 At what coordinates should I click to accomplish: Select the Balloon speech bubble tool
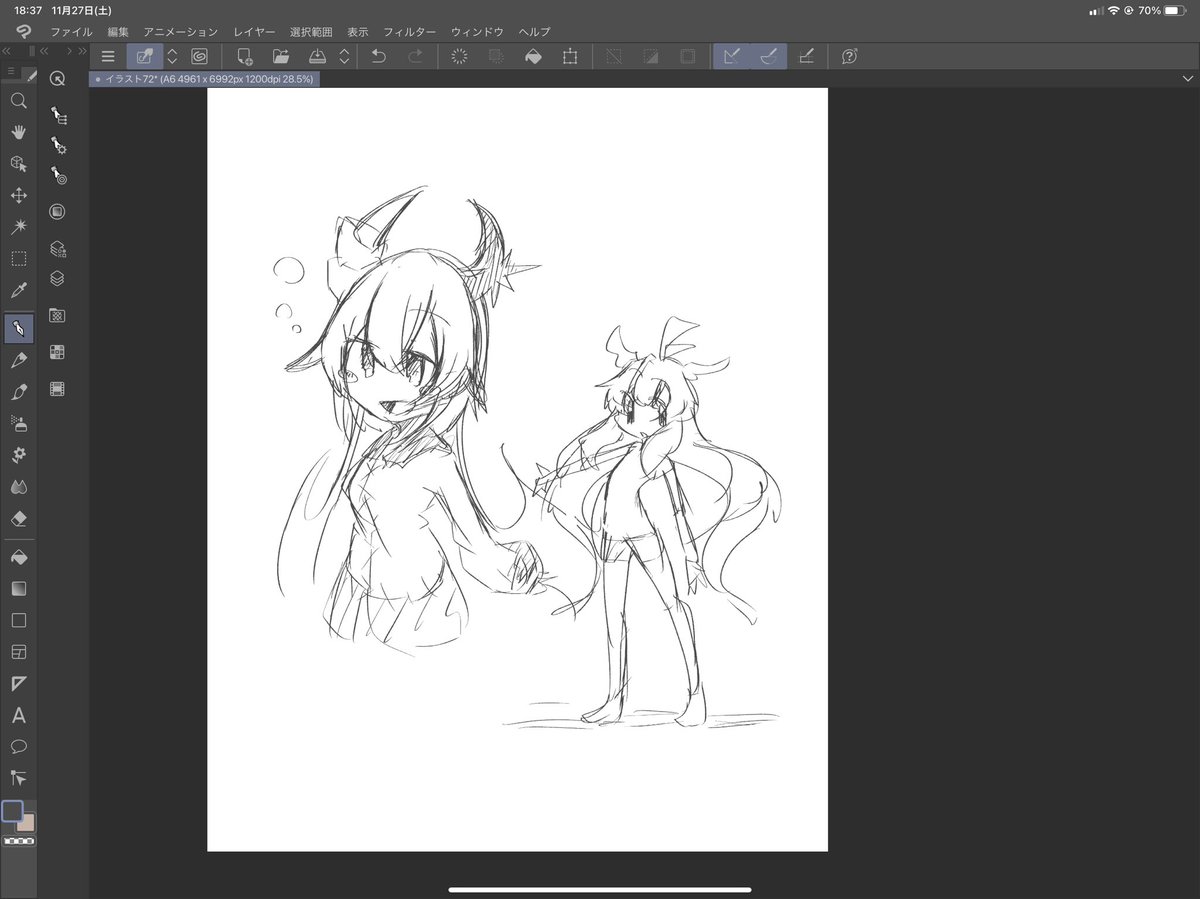[18, 747]
